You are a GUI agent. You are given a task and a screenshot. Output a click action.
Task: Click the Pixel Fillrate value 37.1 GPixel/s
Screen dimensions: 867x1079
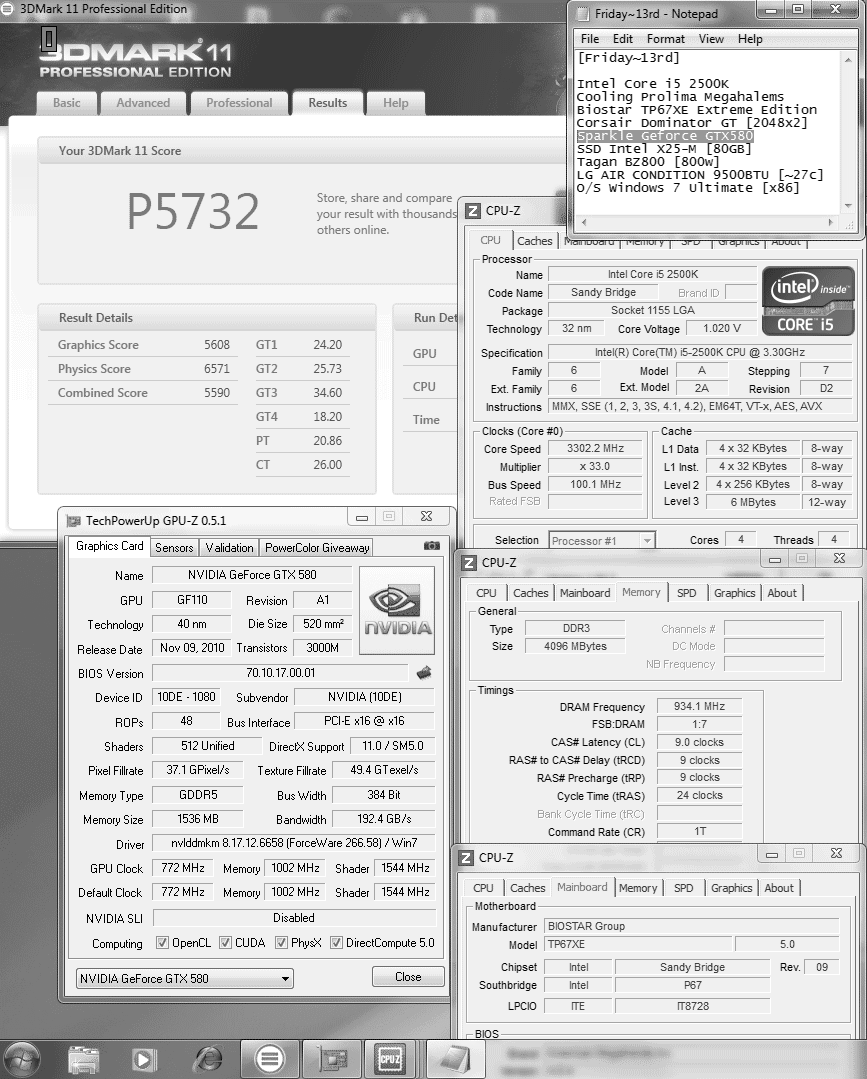pos(197,770)
